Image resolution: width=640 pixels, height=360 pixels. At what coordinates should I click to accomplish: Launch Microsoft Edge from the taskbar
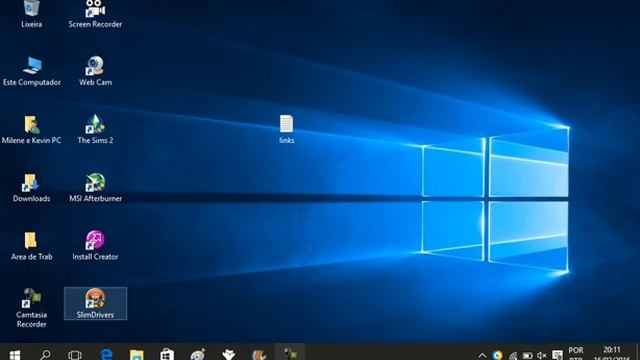point(107,354)
